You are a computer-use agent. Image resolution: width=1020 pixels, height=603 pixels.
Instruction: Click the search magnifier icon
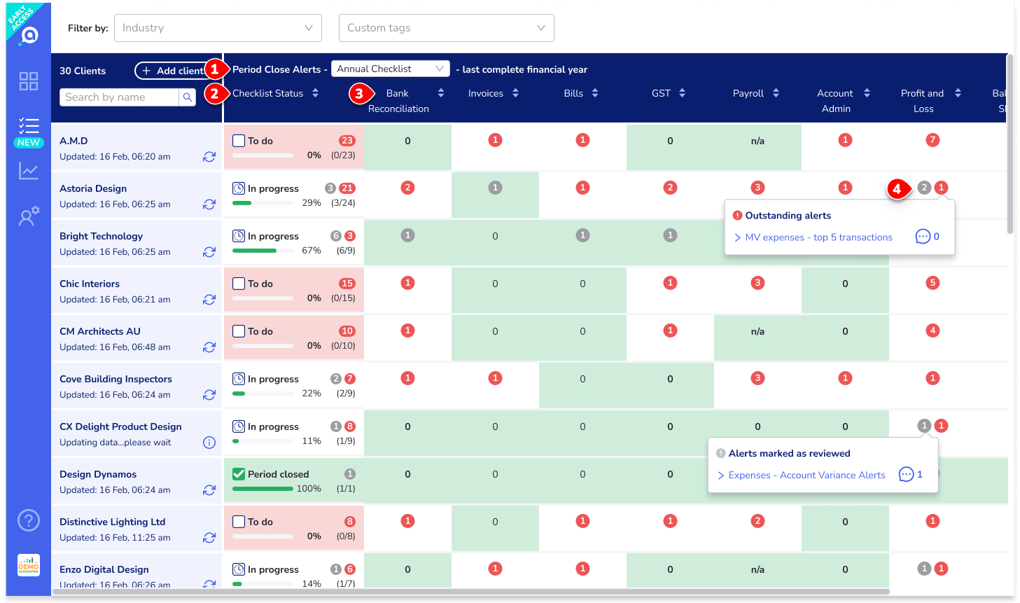tap(187, 97)
